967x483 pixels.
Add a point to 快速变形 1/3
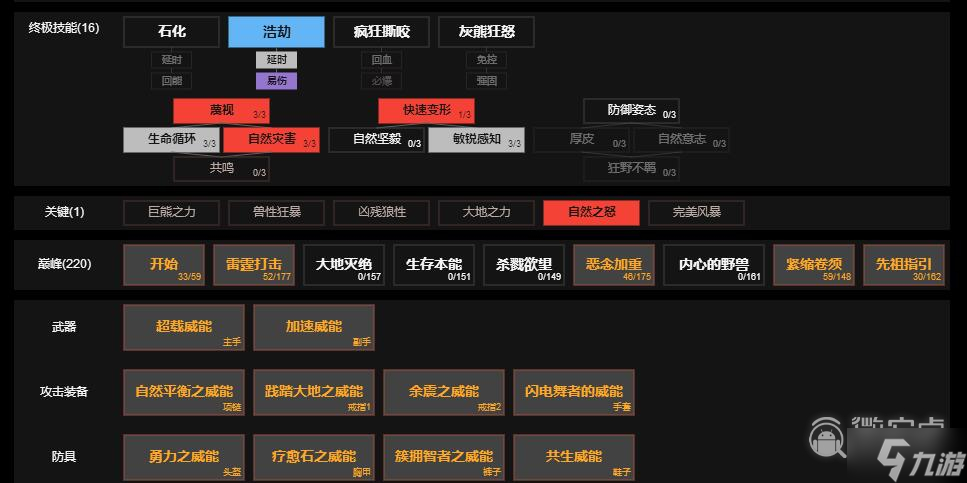[426, 111]
